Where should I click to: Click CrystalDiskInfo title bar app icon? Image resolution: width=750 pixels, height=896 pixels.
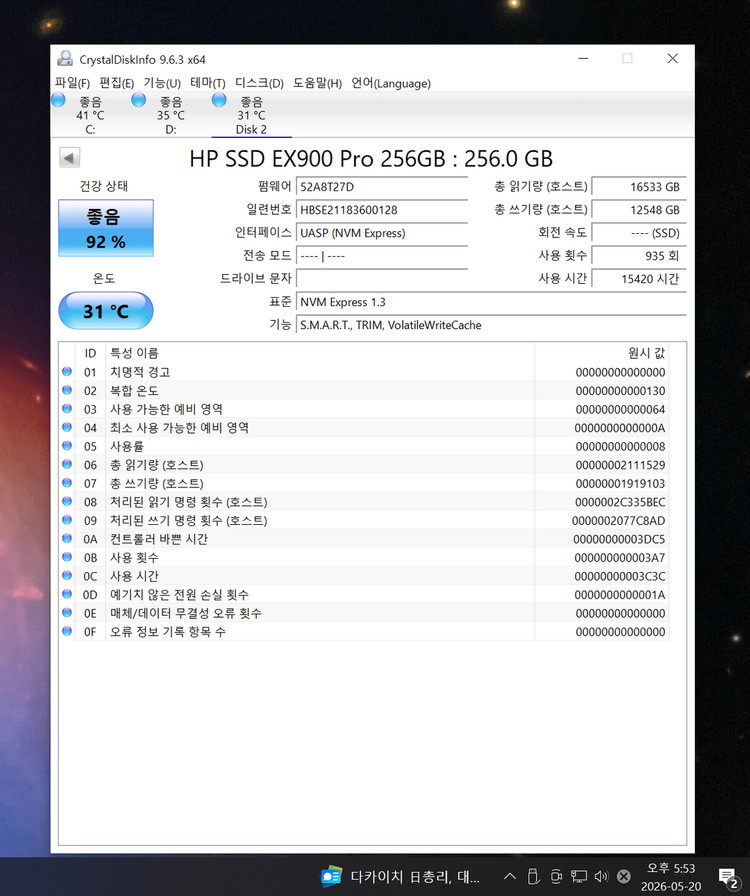pos(65,58)
